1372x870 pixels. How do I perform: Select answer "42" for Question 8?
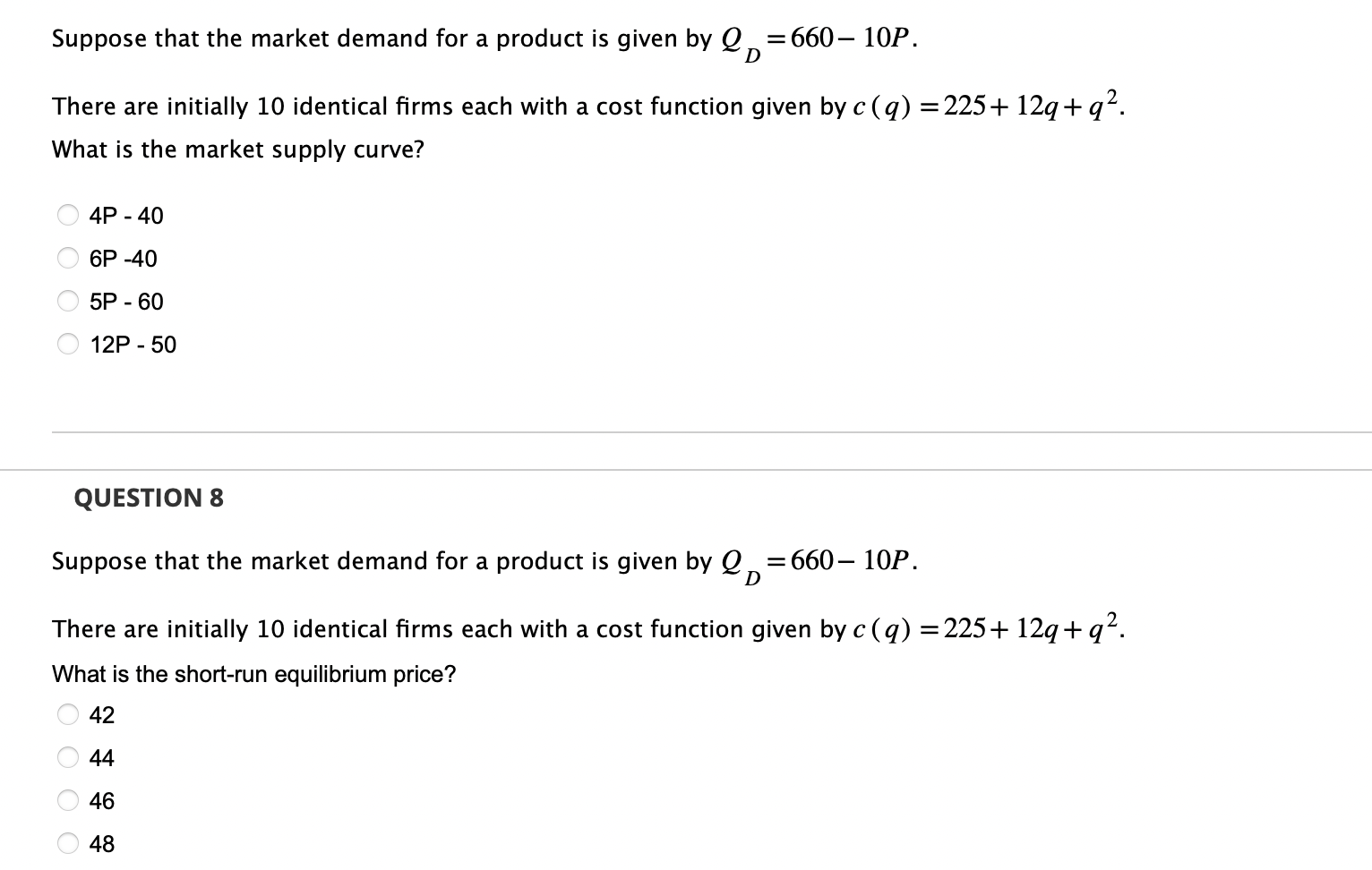(67, 713)
